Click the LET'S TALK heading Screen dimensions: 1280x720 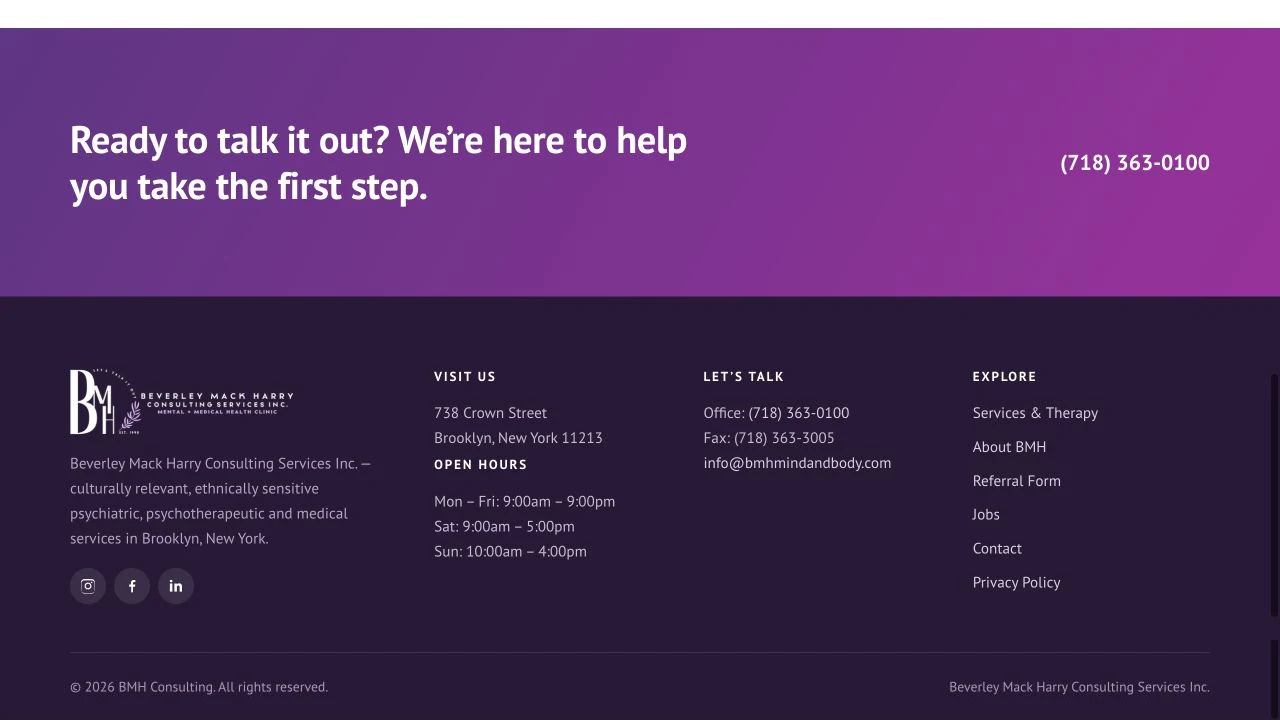pyautogui.click(x=743, y=377)
